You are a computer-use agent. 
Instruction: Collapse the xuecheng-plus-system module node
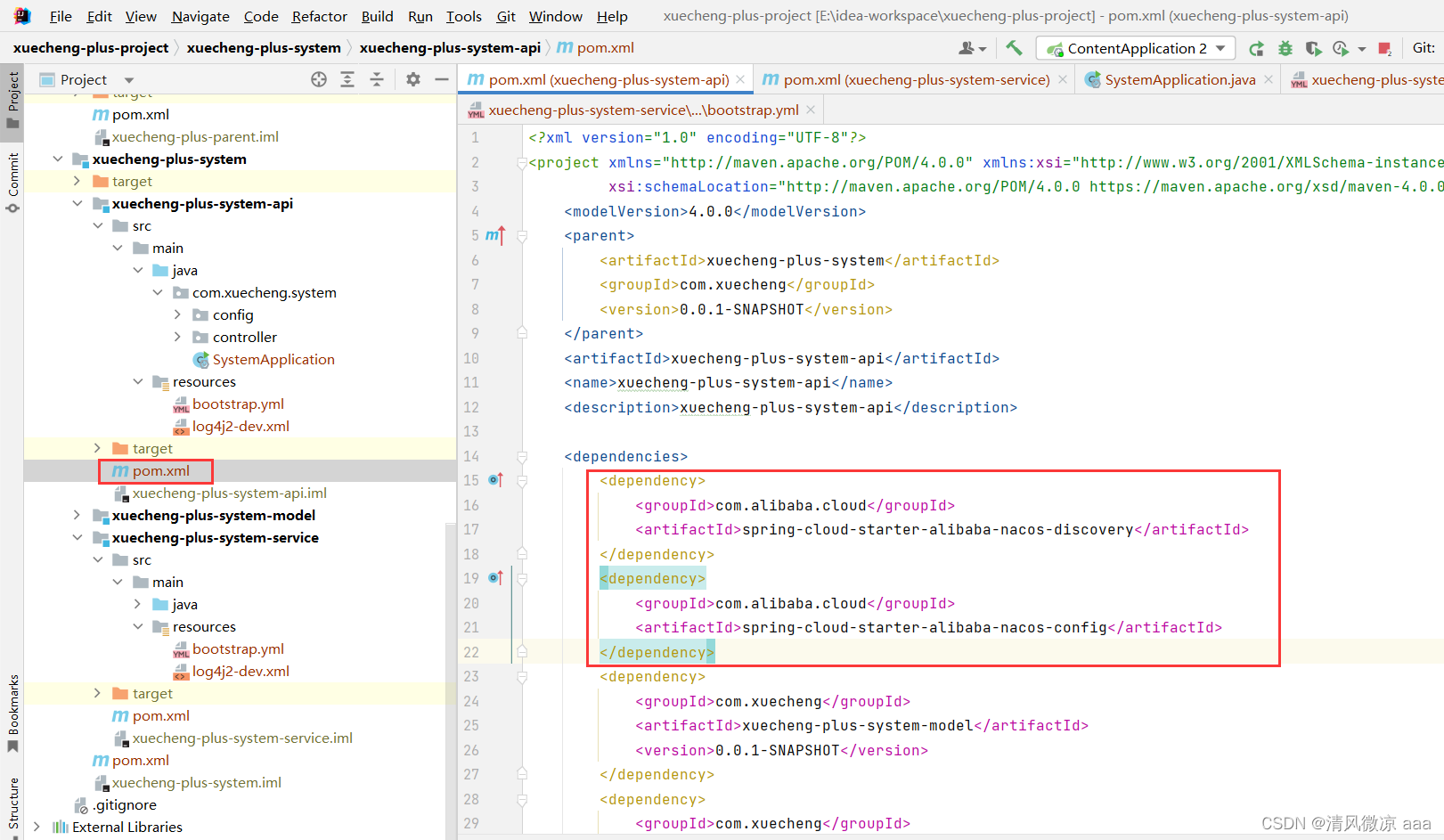(x=58, y=159)
